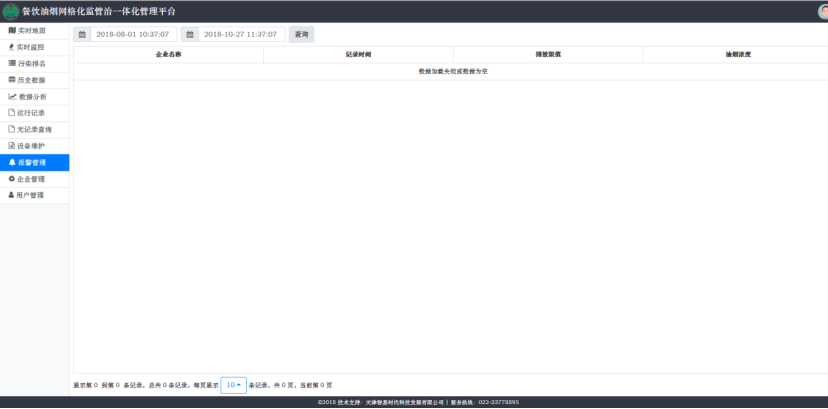The image size is (828, 409).
Task: Click the end date field 2018-10-27 11:37:07
Action: (x=241, y=34)
